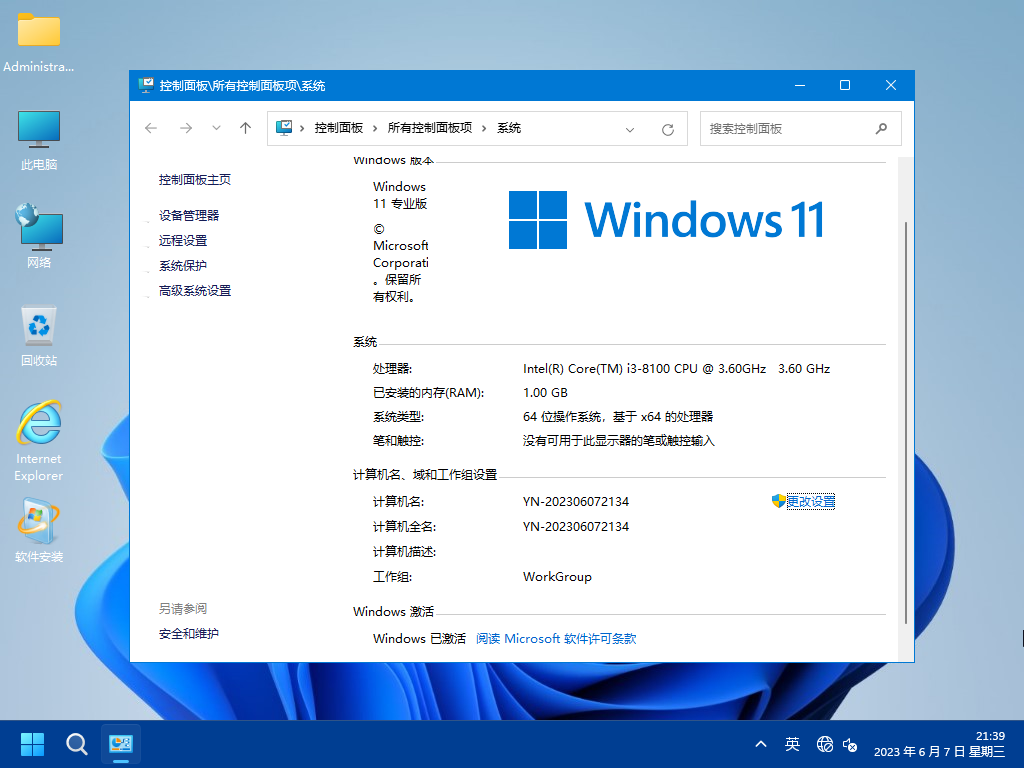The image size is (1024, 768).
Task: Open 设备管理器 link
Action: (x=188, y=215)
